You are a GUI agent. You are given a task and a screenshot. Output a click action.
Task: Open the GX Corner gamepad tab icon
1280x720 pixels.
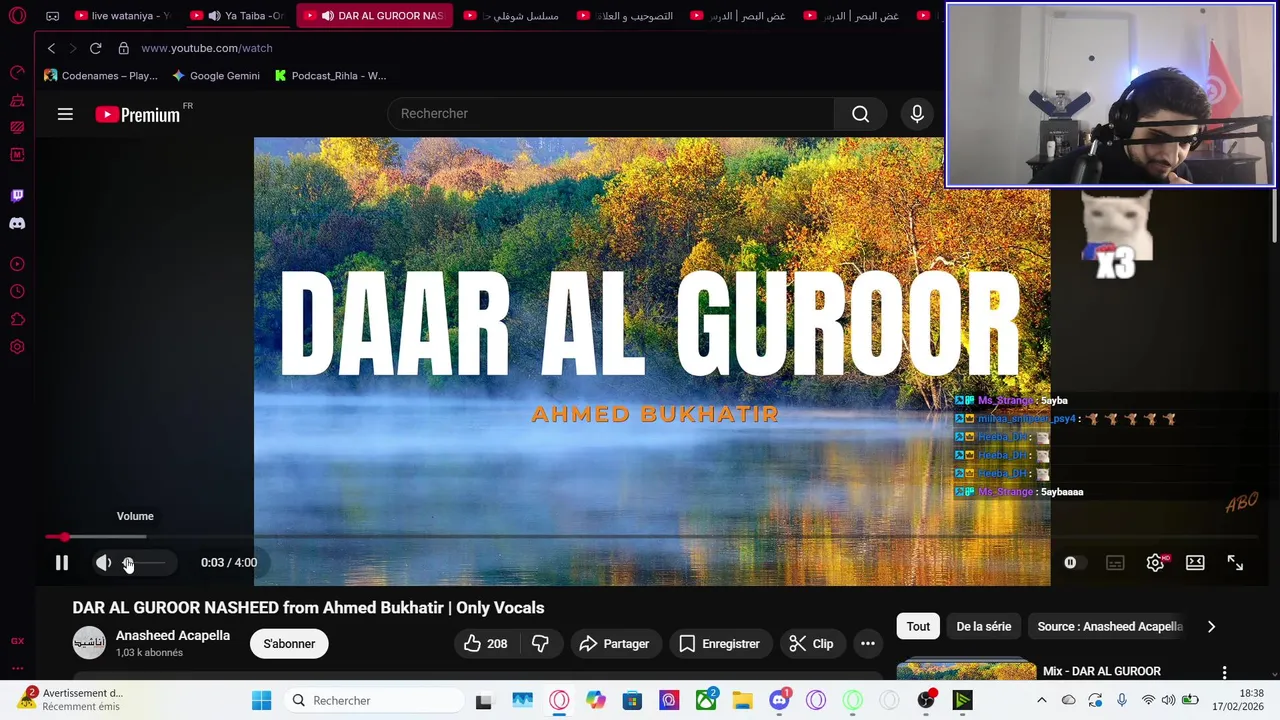click(x=52, y=16)
